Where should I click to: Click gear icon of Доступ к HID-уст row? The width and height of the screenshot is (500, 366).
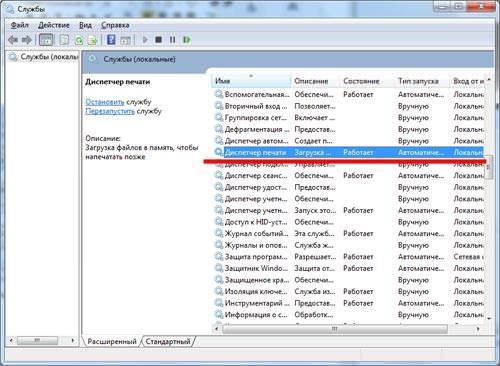point(219,222)
